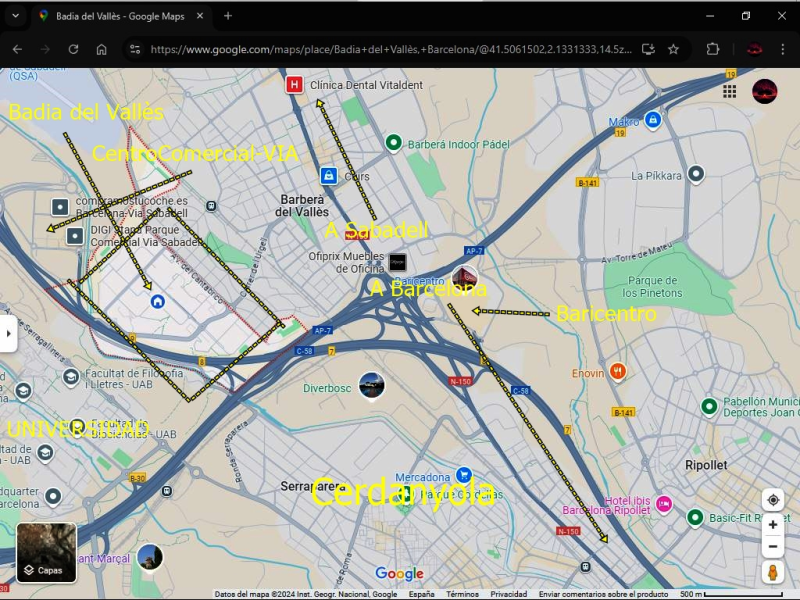Click Enviar comentarios sobre el producto
The image size is (800, 600).
tap(604, 594)
